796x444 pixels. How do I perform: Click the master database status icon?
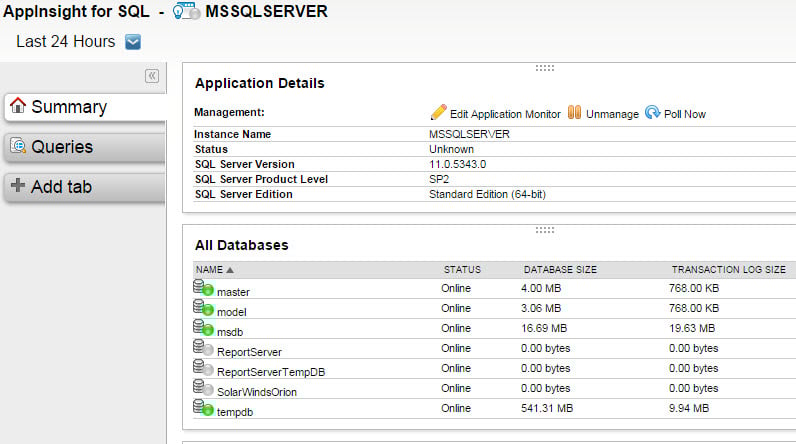tap(203, 288)
